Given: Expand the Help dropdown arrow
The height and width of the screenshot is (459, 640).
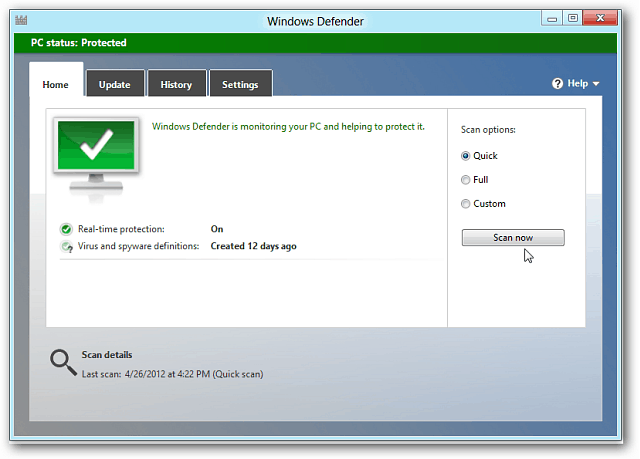Looking at the screenshot, I should point(596,84).
